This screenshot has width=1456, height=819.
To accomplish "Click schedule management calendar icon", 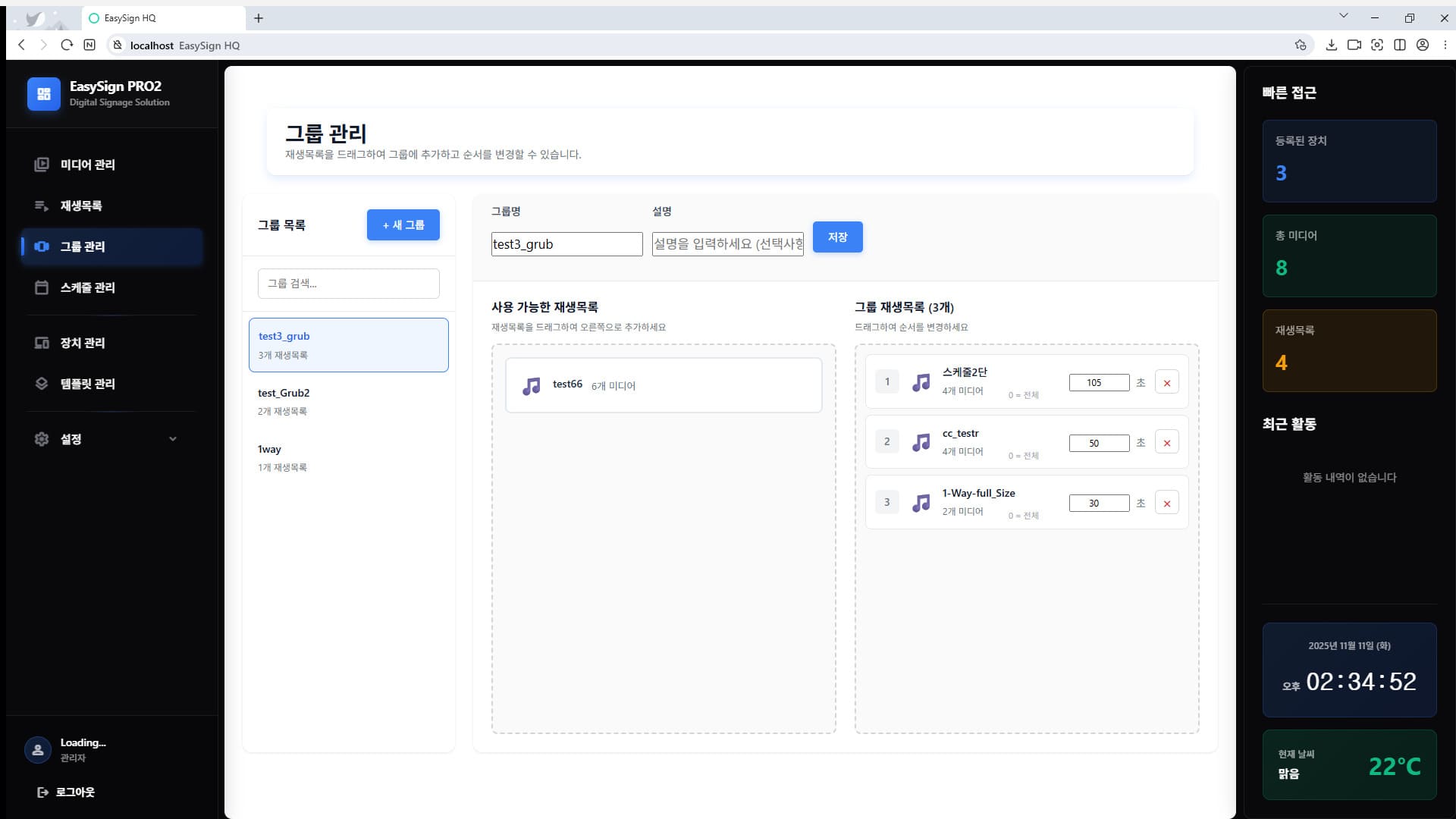I will point(42,287).
